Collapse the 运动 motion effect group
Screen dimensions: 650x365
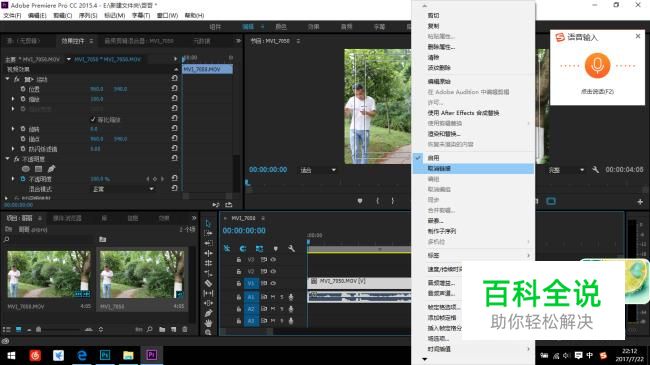(7, 79)
